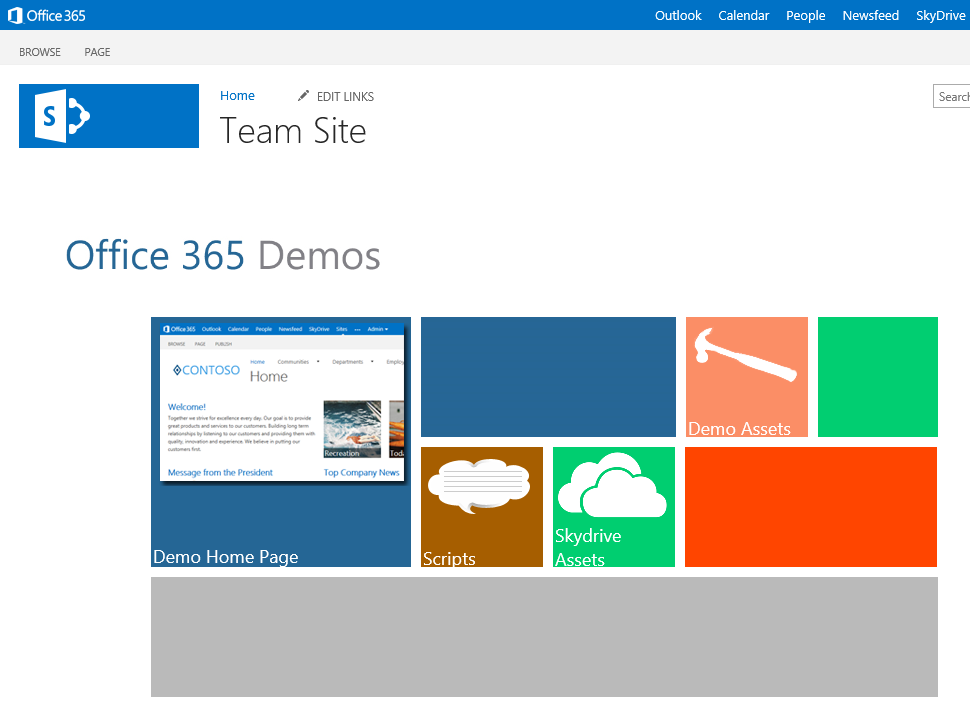The image size is (970, 705).
Task: Open the Scripts tile label
Action: tap(449, 558)
